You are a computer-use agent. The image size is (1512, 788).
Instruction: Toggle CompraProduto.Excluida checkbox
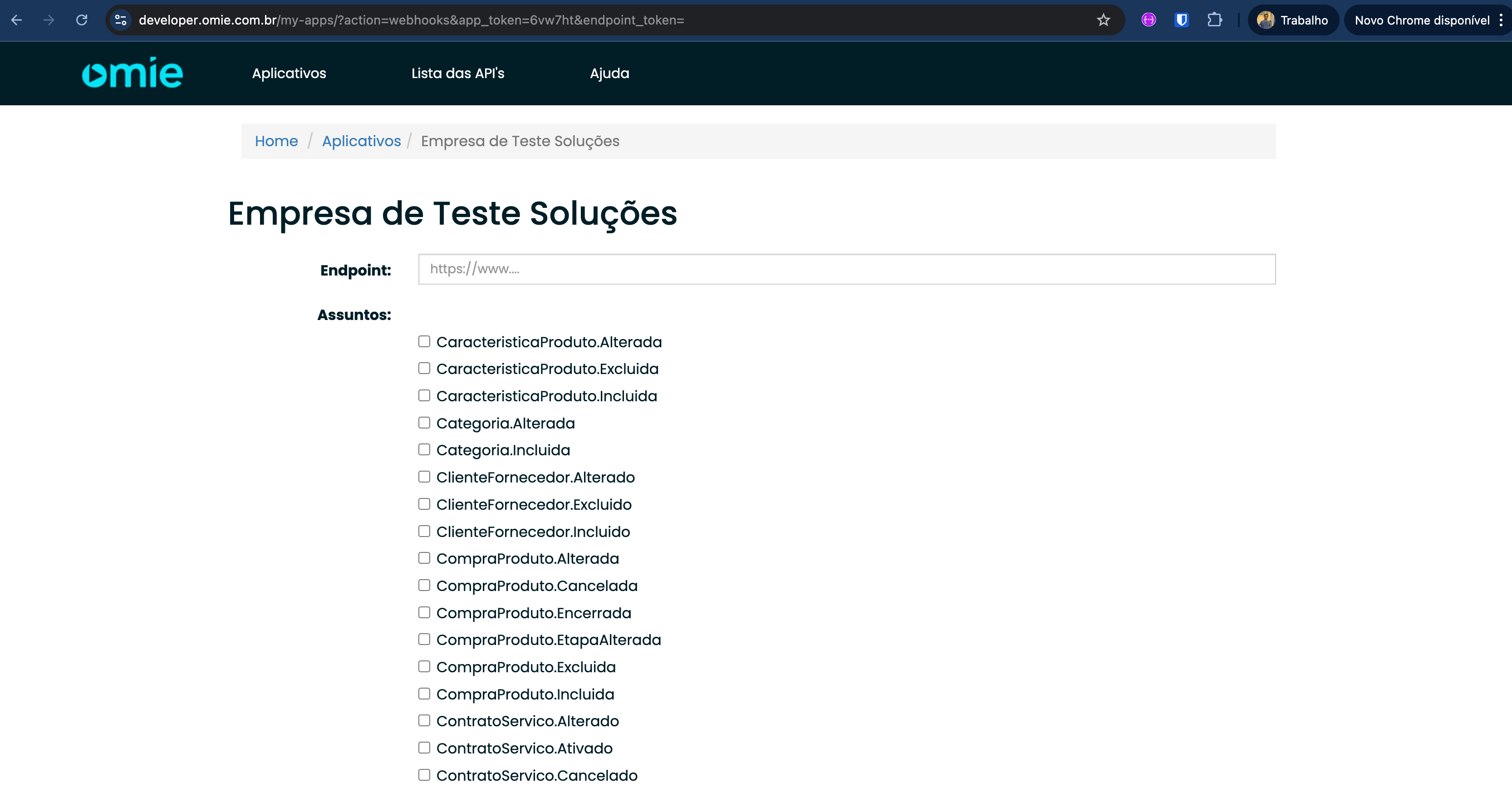(424, 666)
